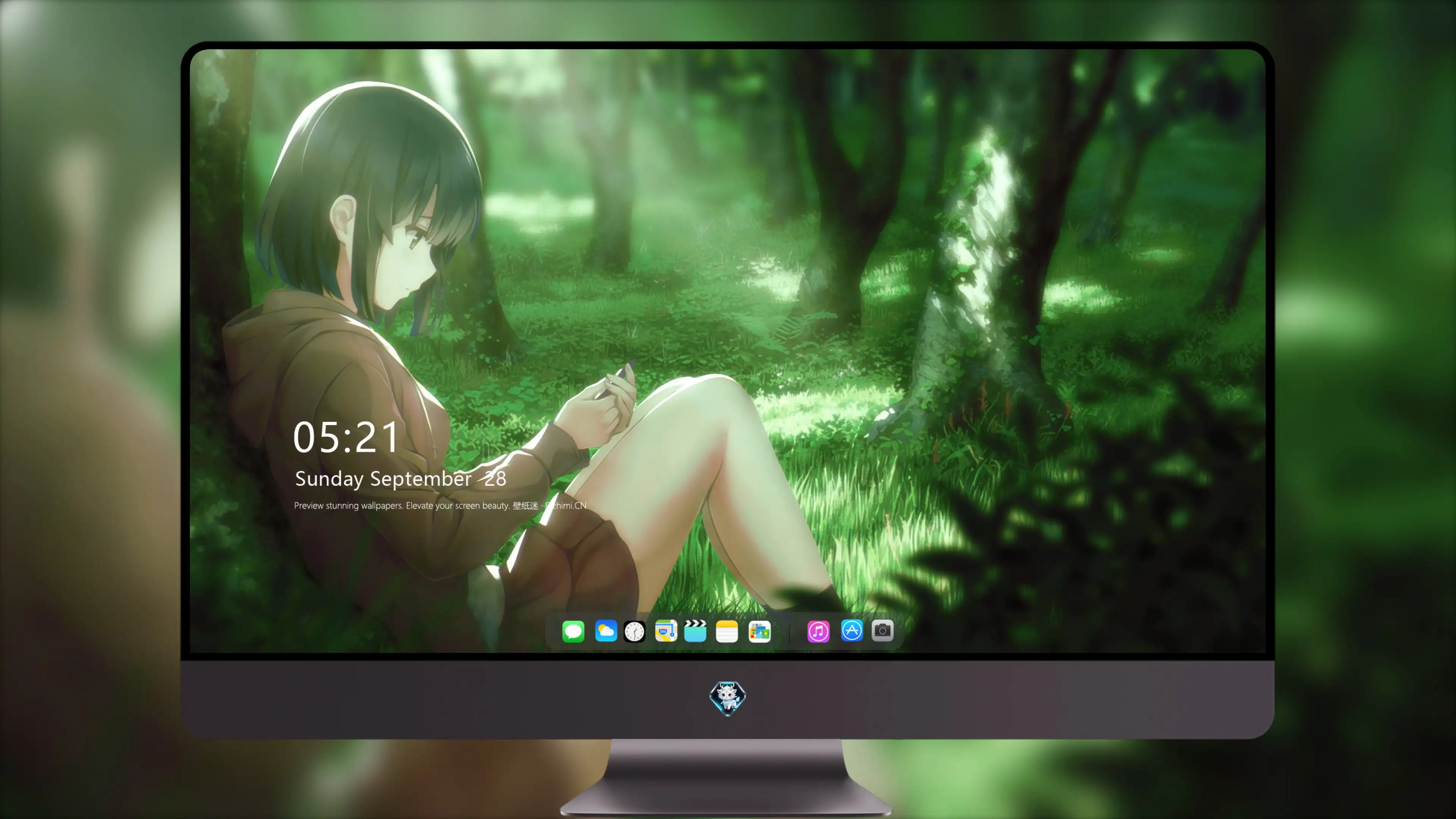
Task: Launch the Maps app icon
Action: [x=666, y=631]
